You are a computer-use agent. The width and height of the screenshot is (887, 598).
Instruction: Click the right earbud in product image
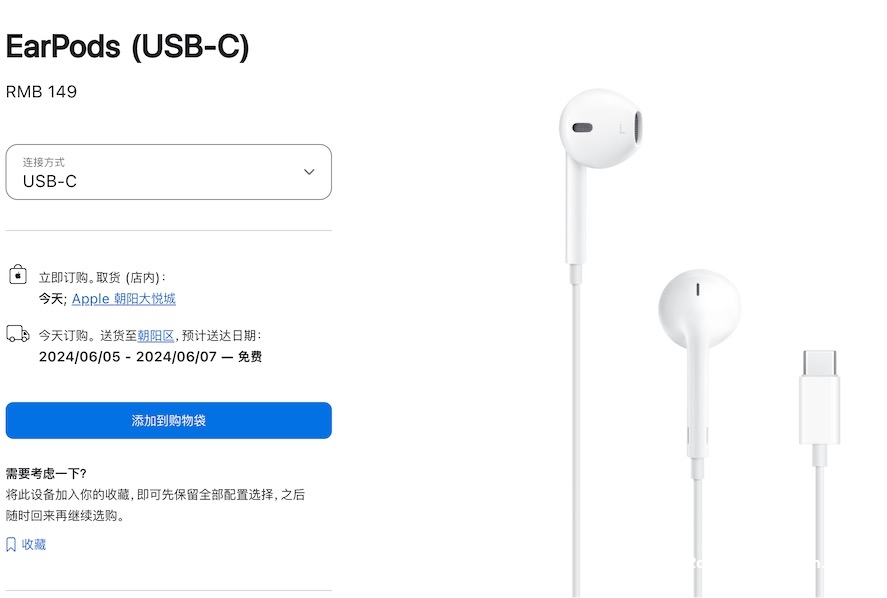coord(699,309)
